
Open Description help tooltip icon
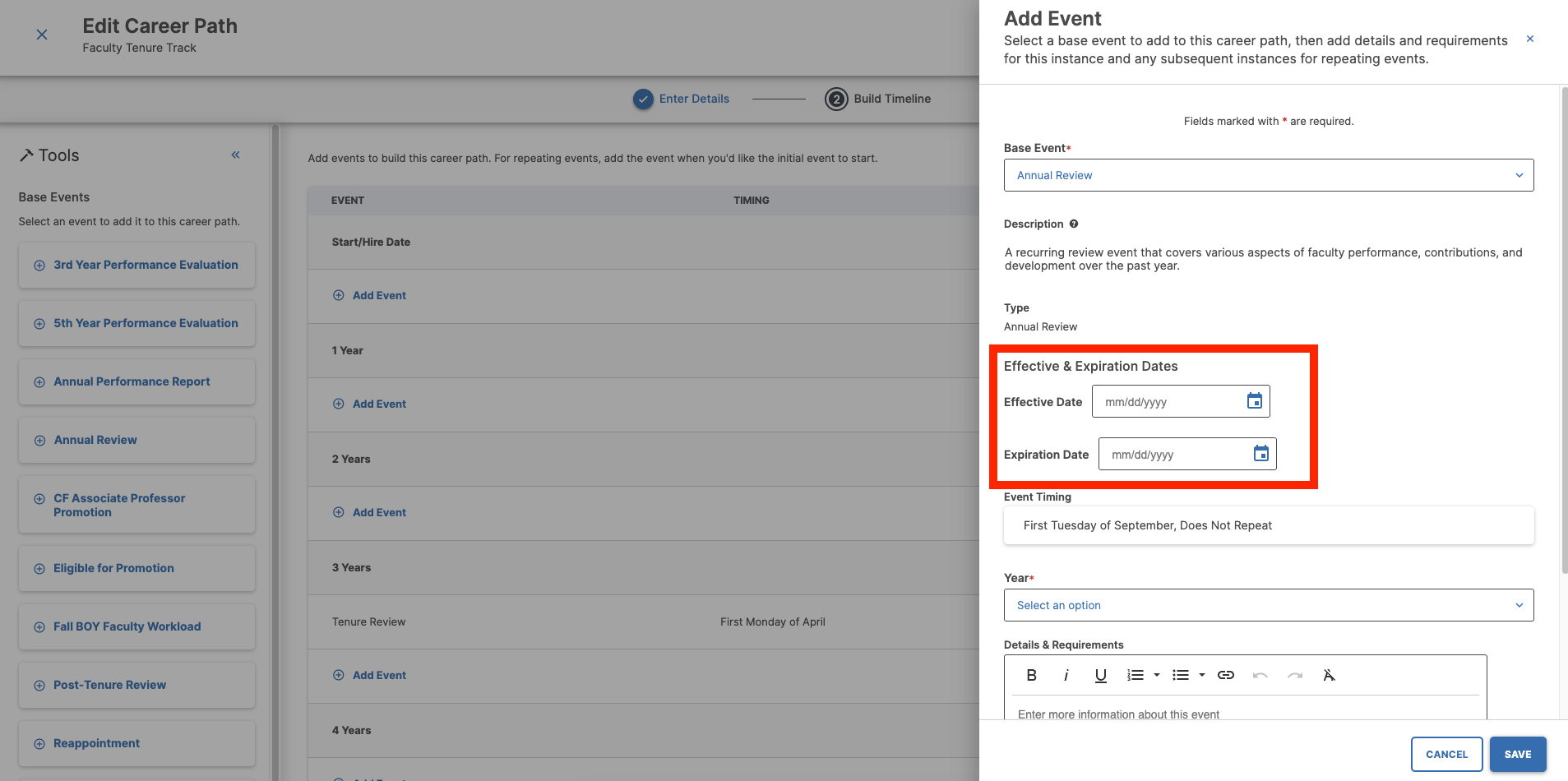pos(1074,224)
